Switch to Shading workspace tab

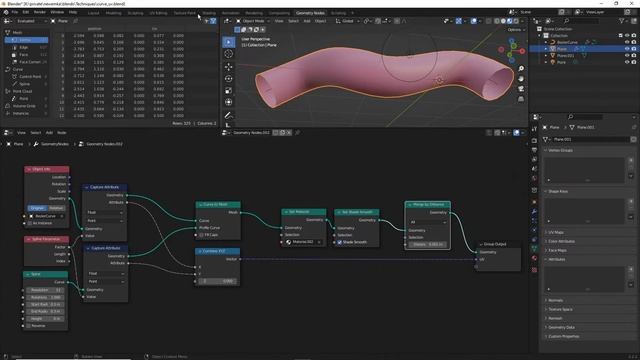(209, 13)
